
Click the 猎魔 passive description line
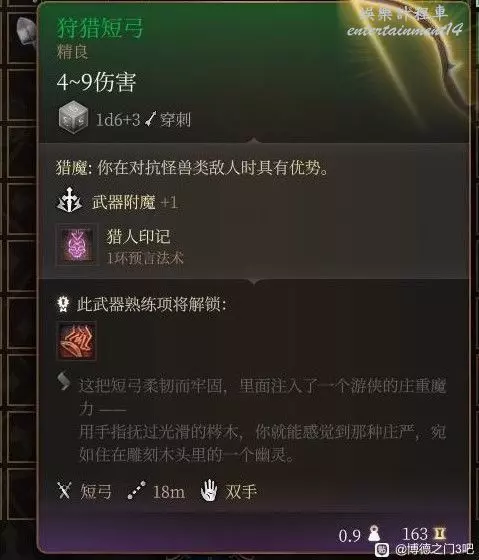click(x=192, y=167)
